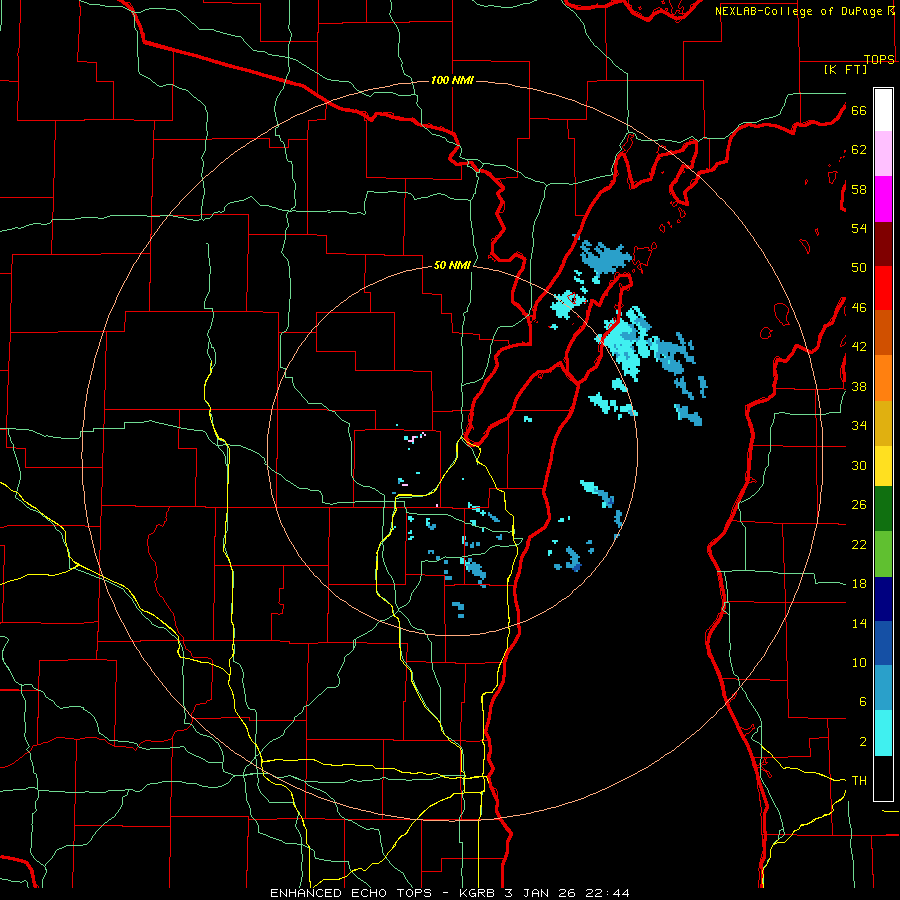
Task: Click the 18 legend value label
Action: [x=859, y=584]
